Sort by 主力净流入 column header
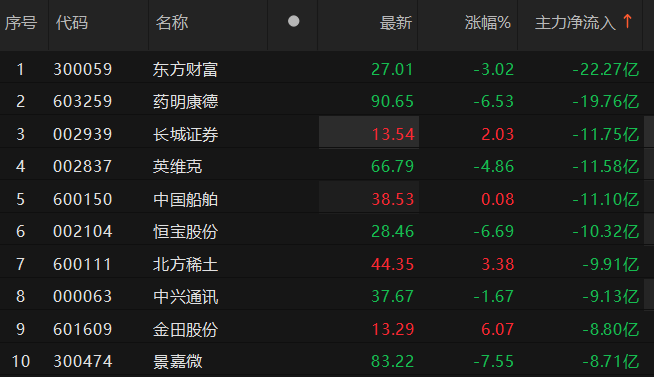The width and height of the screenshot is (654, 377). point(575,23)
